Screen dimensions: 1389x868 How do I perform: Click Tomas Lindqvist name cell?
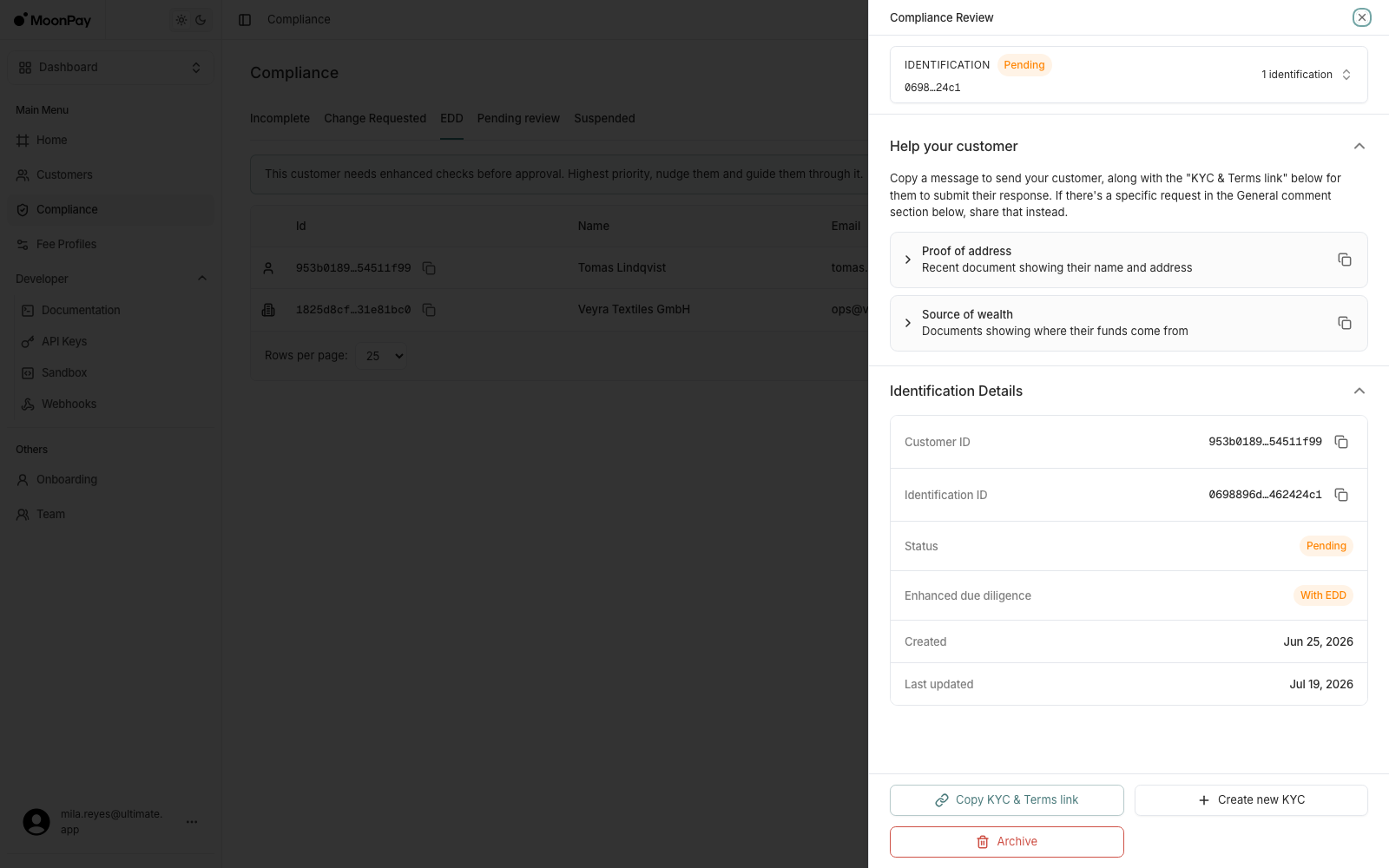click(622, 268)
